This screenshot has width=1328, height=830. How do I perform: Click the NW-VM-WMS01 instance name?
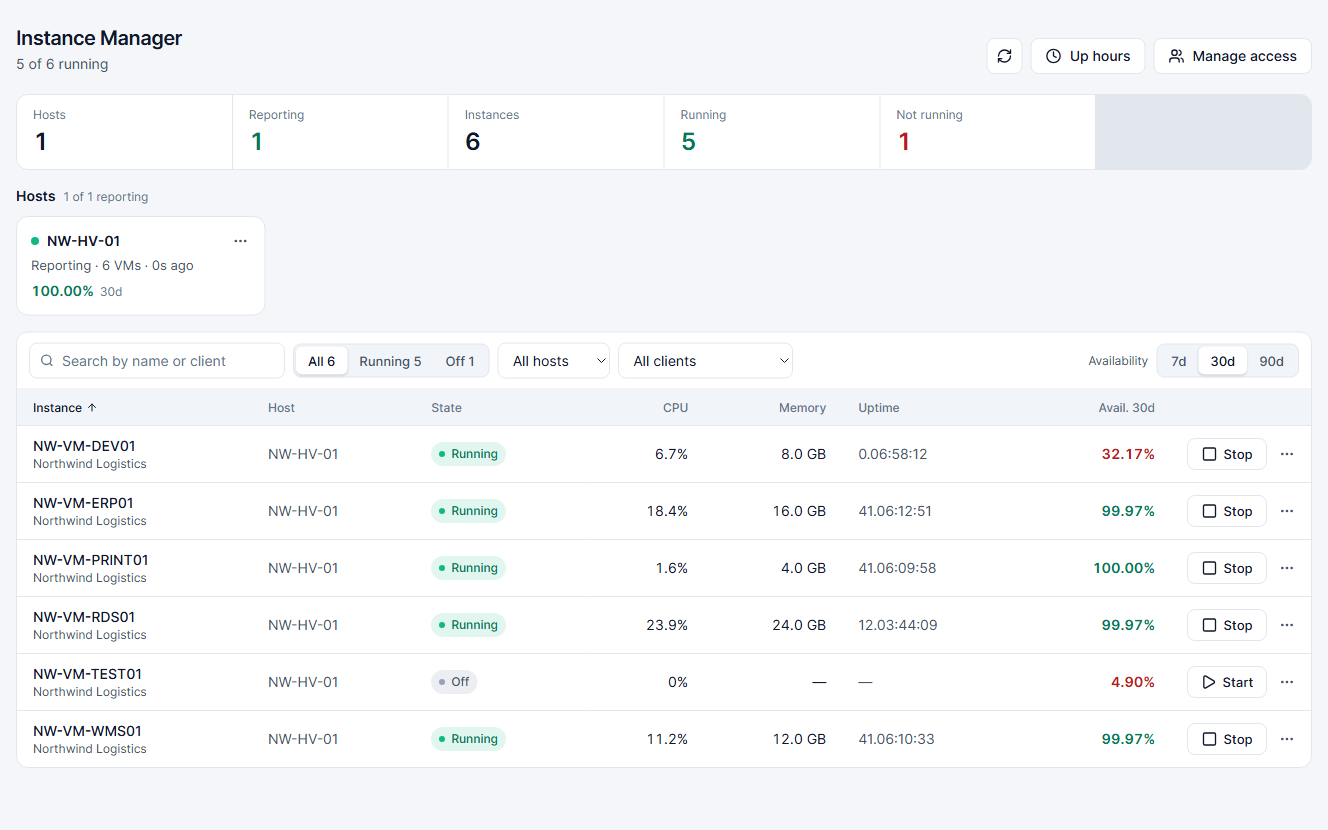[x=88, y=731]
